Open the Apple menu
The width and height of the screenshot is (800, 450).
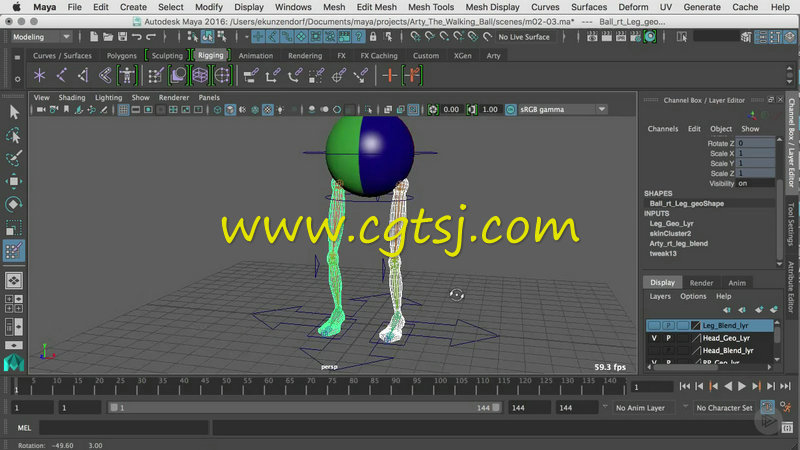(16, 7)
